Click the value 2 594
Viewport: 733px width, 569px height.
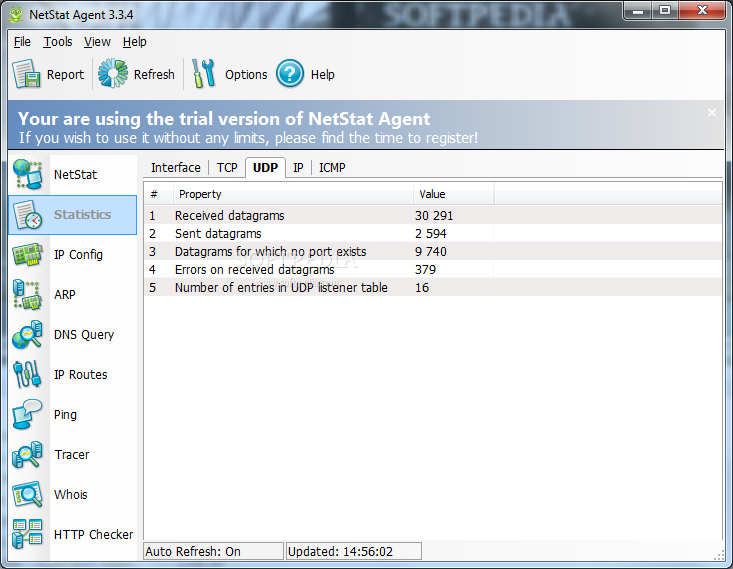pyautogui.click(x=431, y=233)
